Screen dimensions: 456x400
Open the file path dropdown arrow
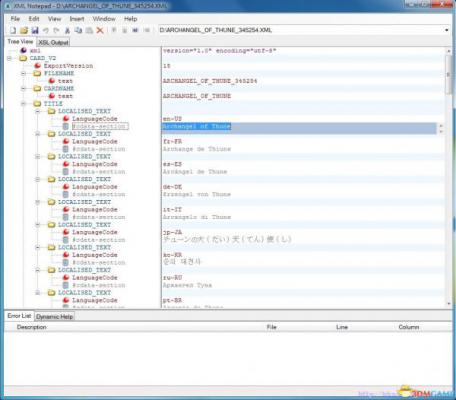447,30
